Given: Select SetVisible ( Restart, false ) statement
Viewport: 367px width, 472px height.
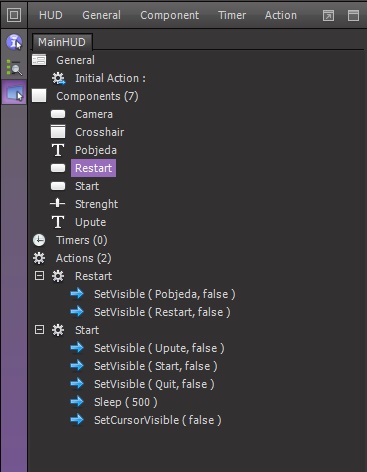Looking at the screenshot, I should pyautogui.click(x=162, y=312).
